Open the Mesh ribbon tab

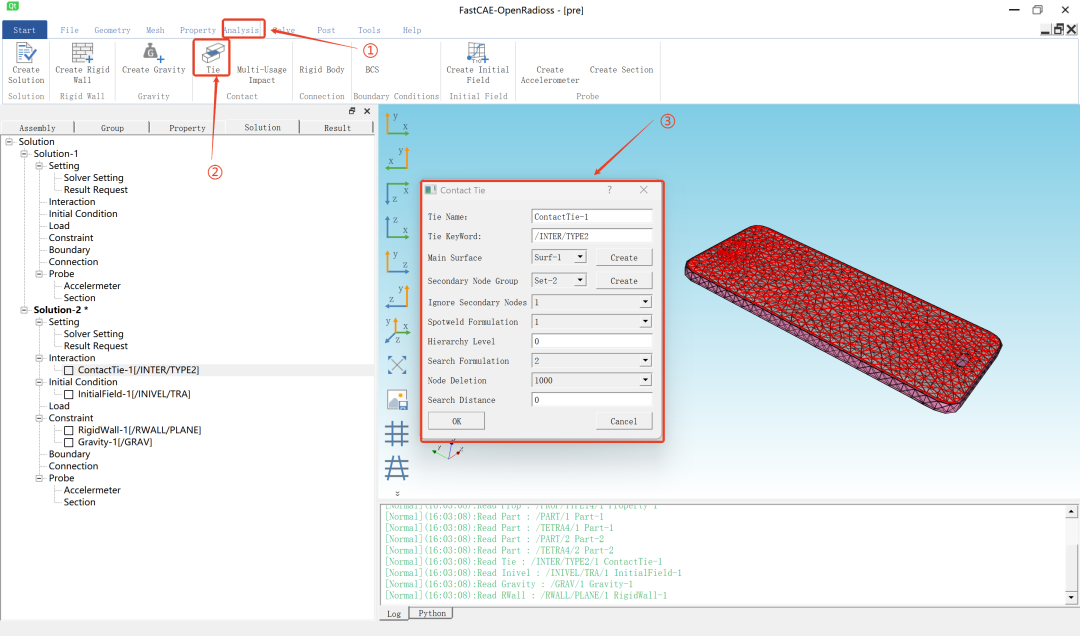click(x=155, y=30)
